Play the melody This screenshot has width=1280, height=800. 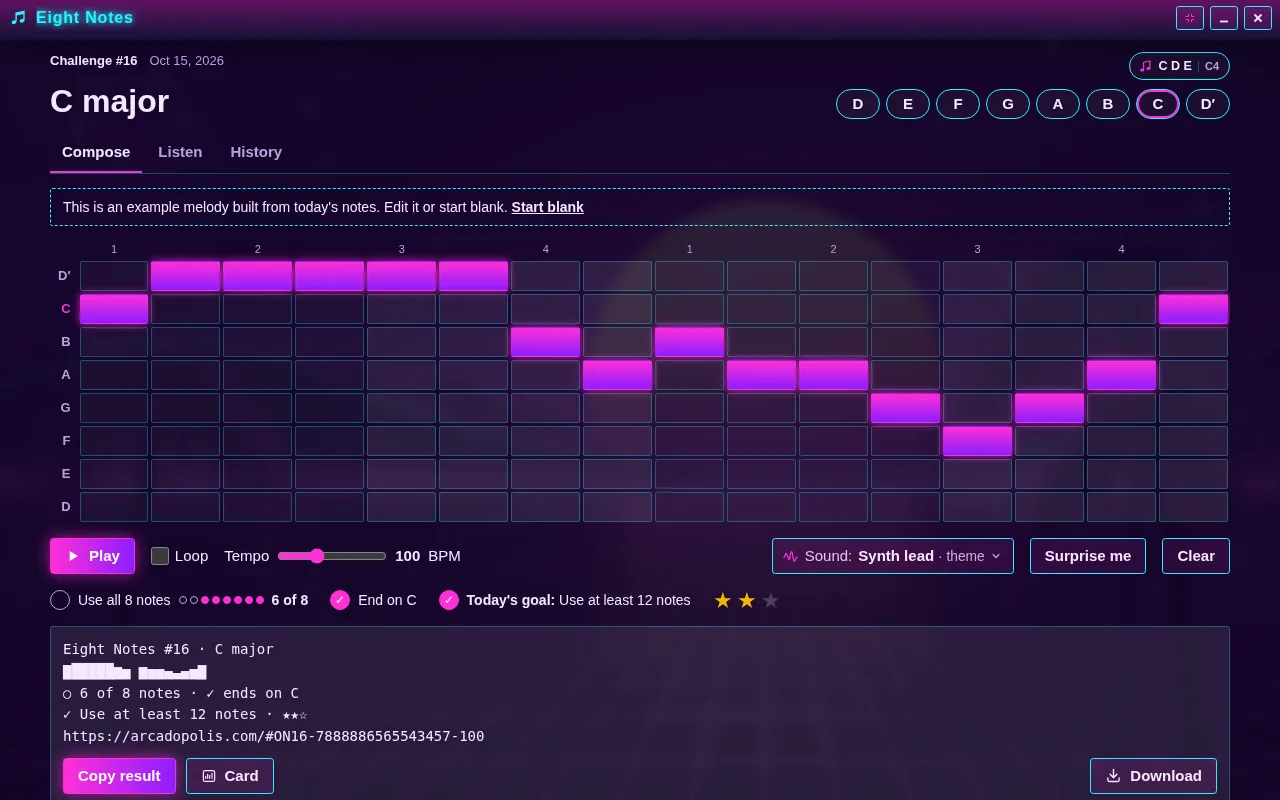tap(92, 556)
